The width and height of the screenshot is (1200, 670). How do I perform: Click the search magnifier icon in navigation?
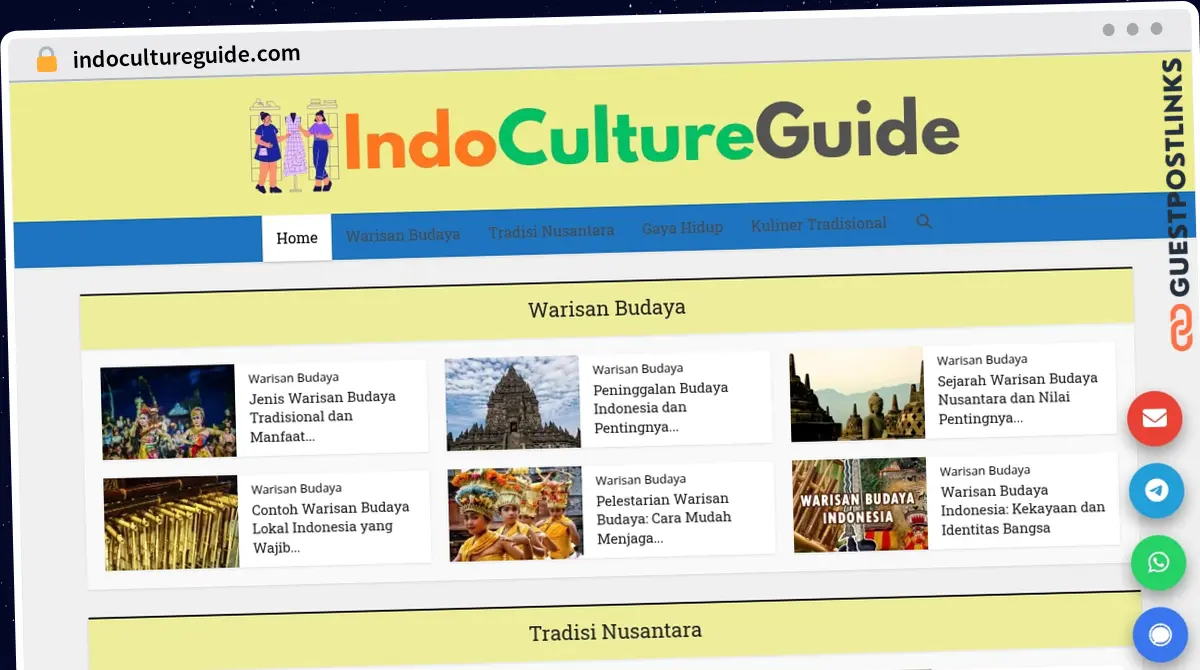(x=924, y=221)
